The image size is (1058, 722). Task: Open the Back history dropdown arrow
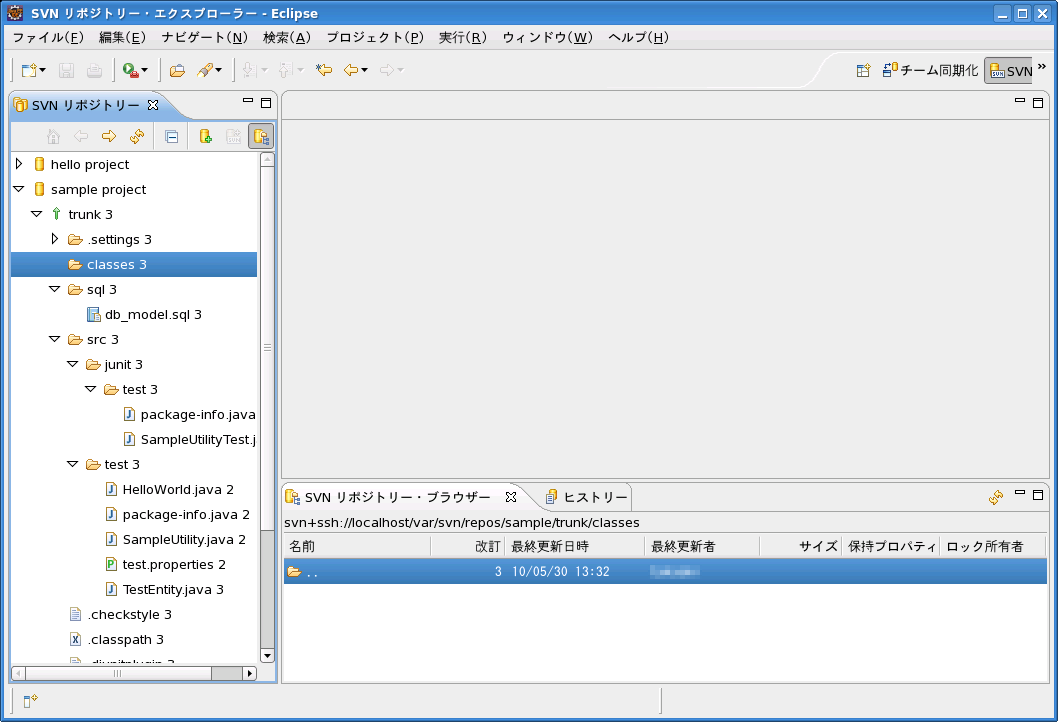[x=364, y=70]
